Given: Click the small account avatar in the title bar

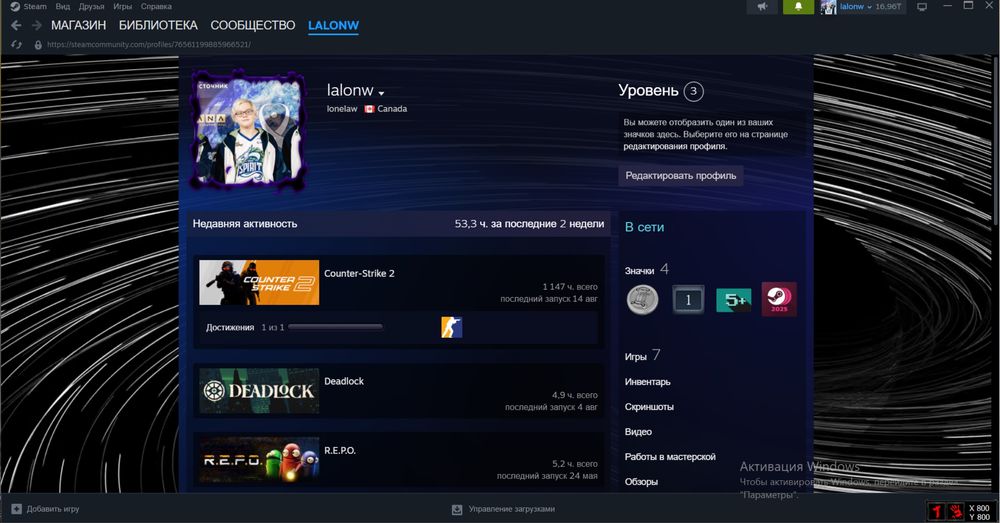Looking at the screenshot, I should [828, 6].
